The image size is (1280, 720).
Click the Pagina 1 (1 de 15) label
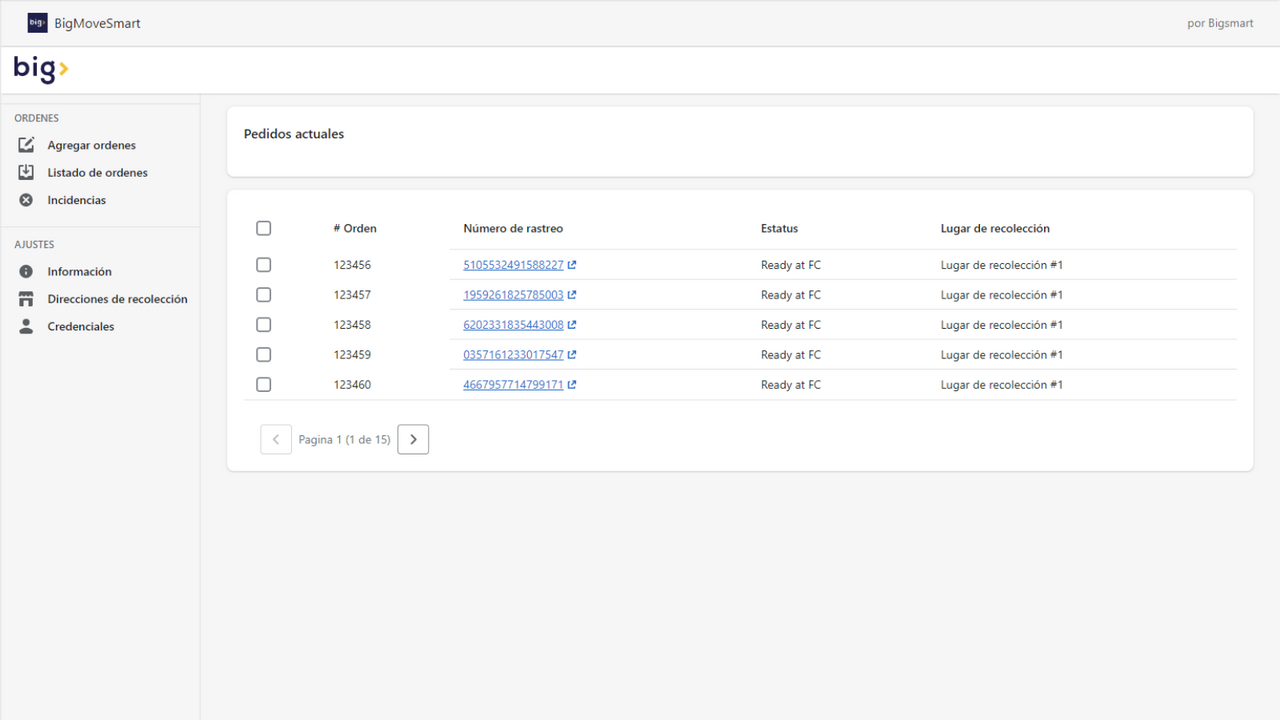point(344,439)
